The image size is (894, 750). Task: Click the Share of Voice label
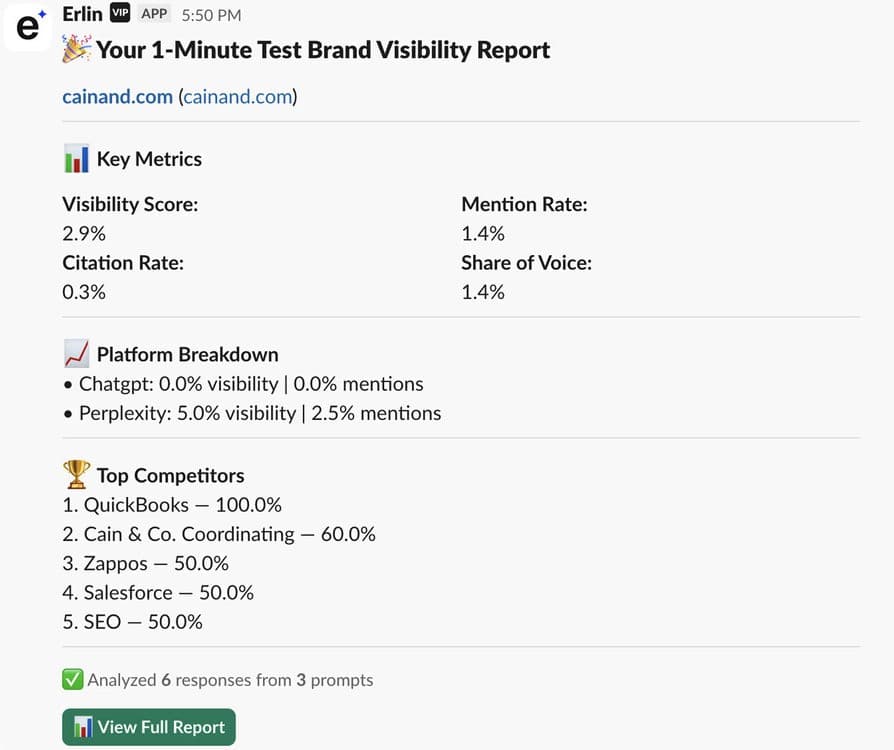click(x=526, y=262)
